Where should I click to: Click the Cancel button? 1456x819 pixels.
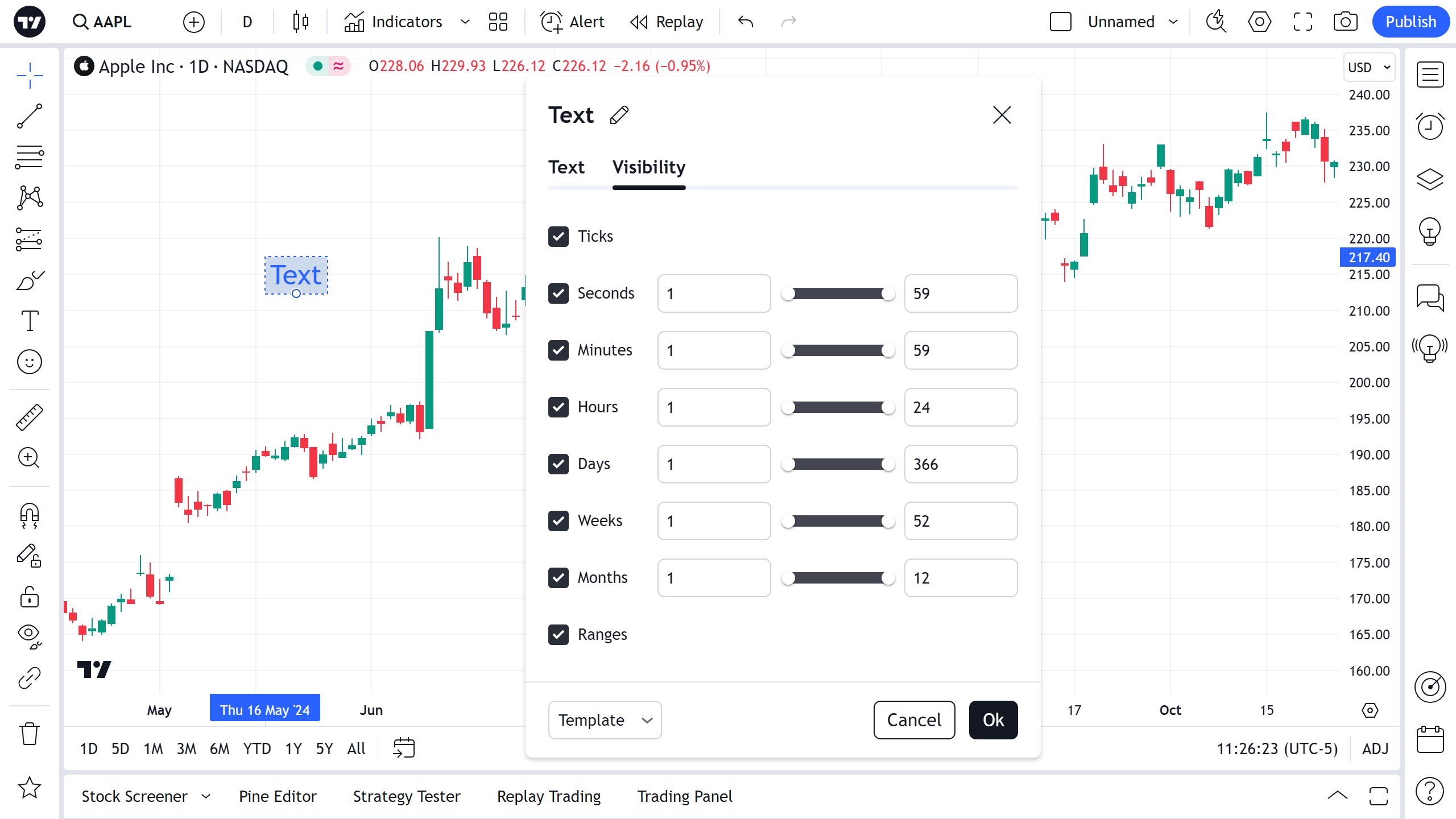[x=914, y=720]
